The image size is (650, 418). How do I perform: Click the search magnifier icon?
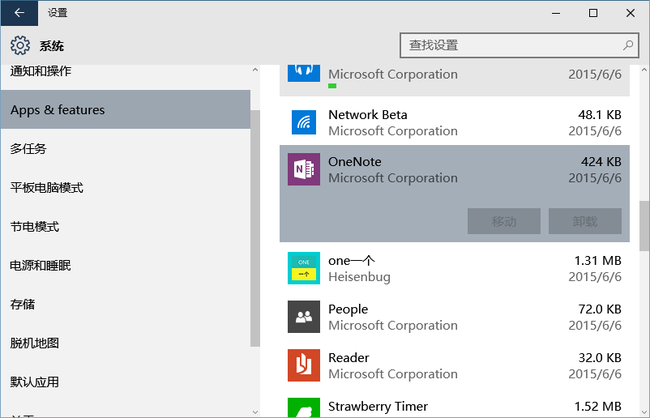628,45
